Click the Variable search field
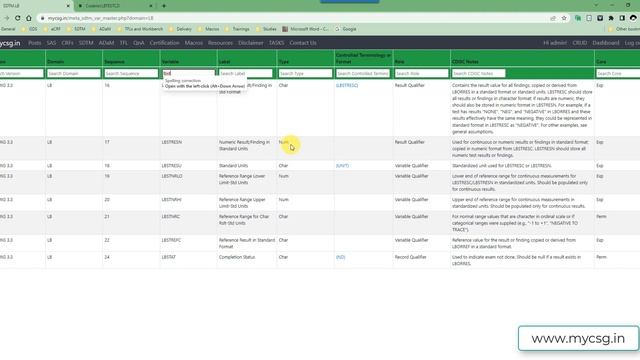The image size is (640, 360). [189, 73]
